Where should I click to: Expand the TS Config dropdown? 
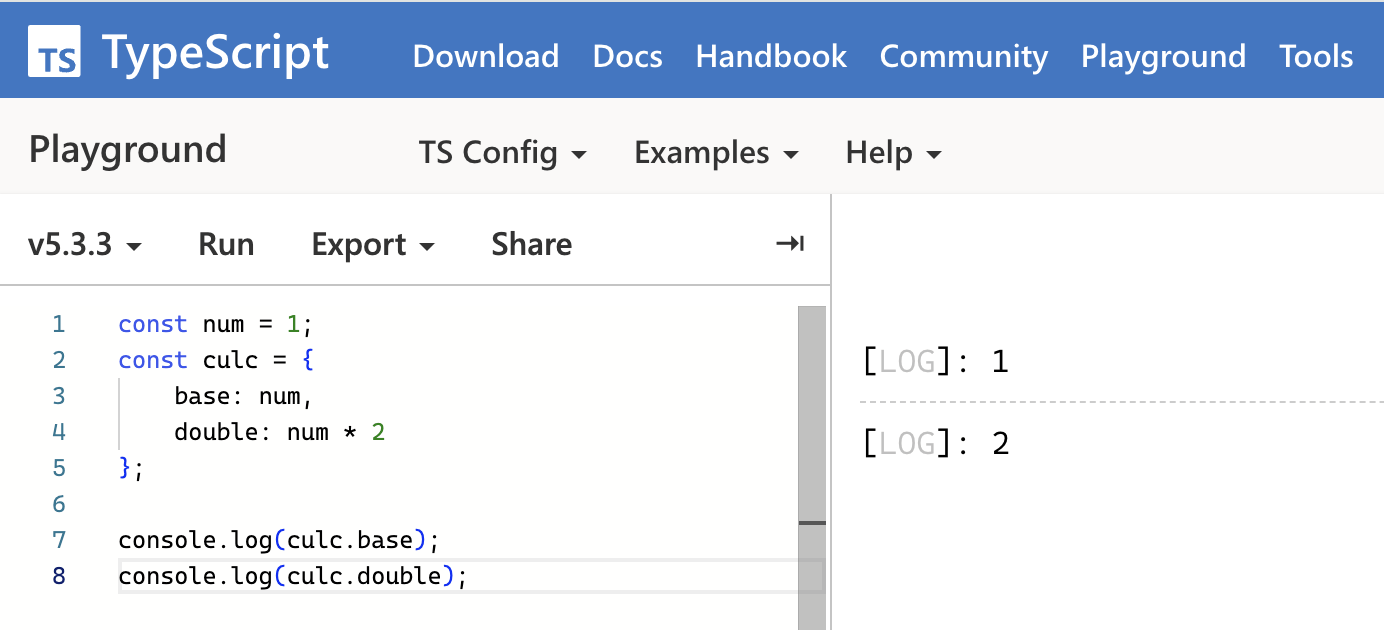503,153
